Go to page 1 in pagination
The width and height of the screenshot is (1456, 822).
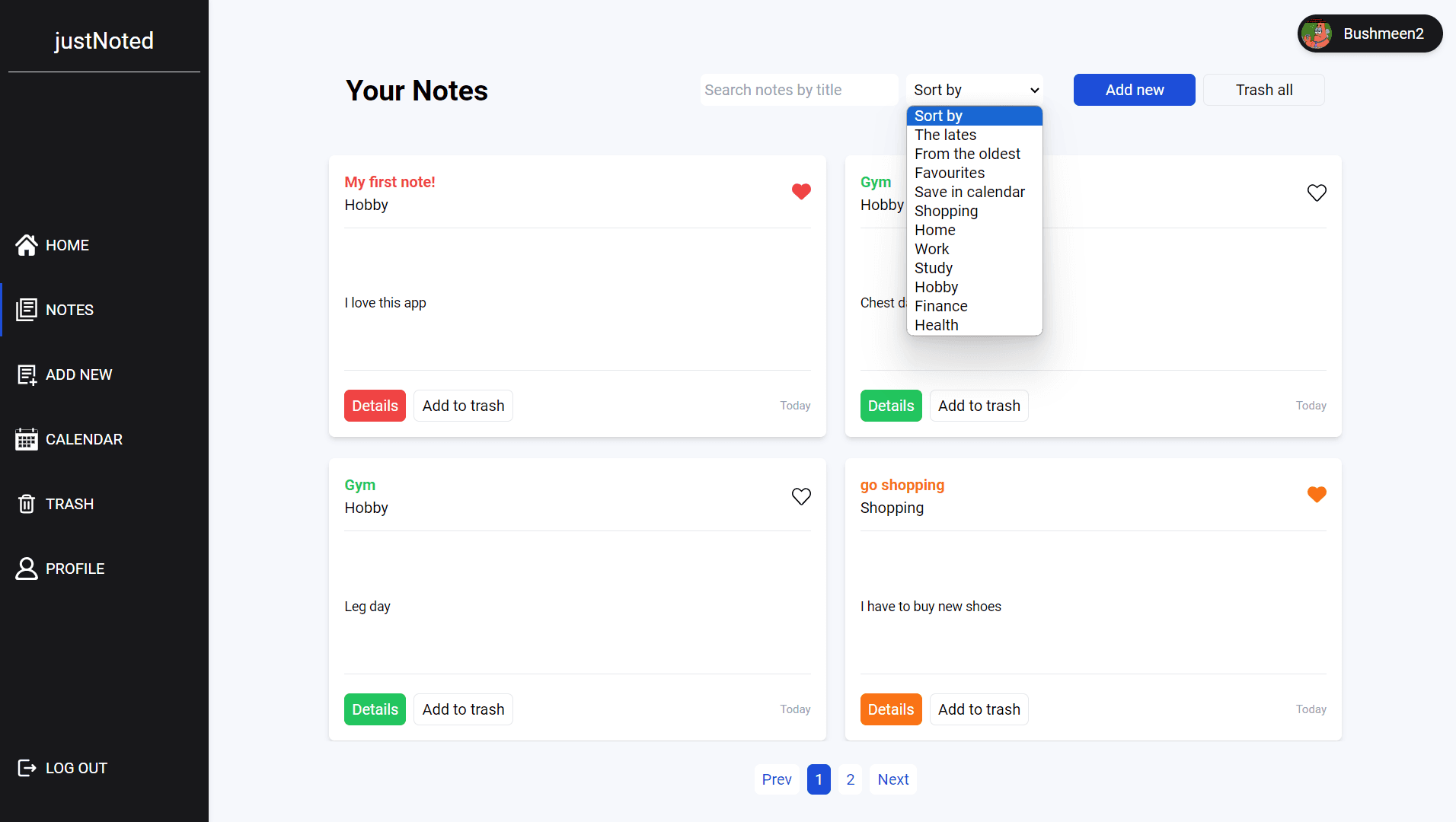(x=819, y=779)
